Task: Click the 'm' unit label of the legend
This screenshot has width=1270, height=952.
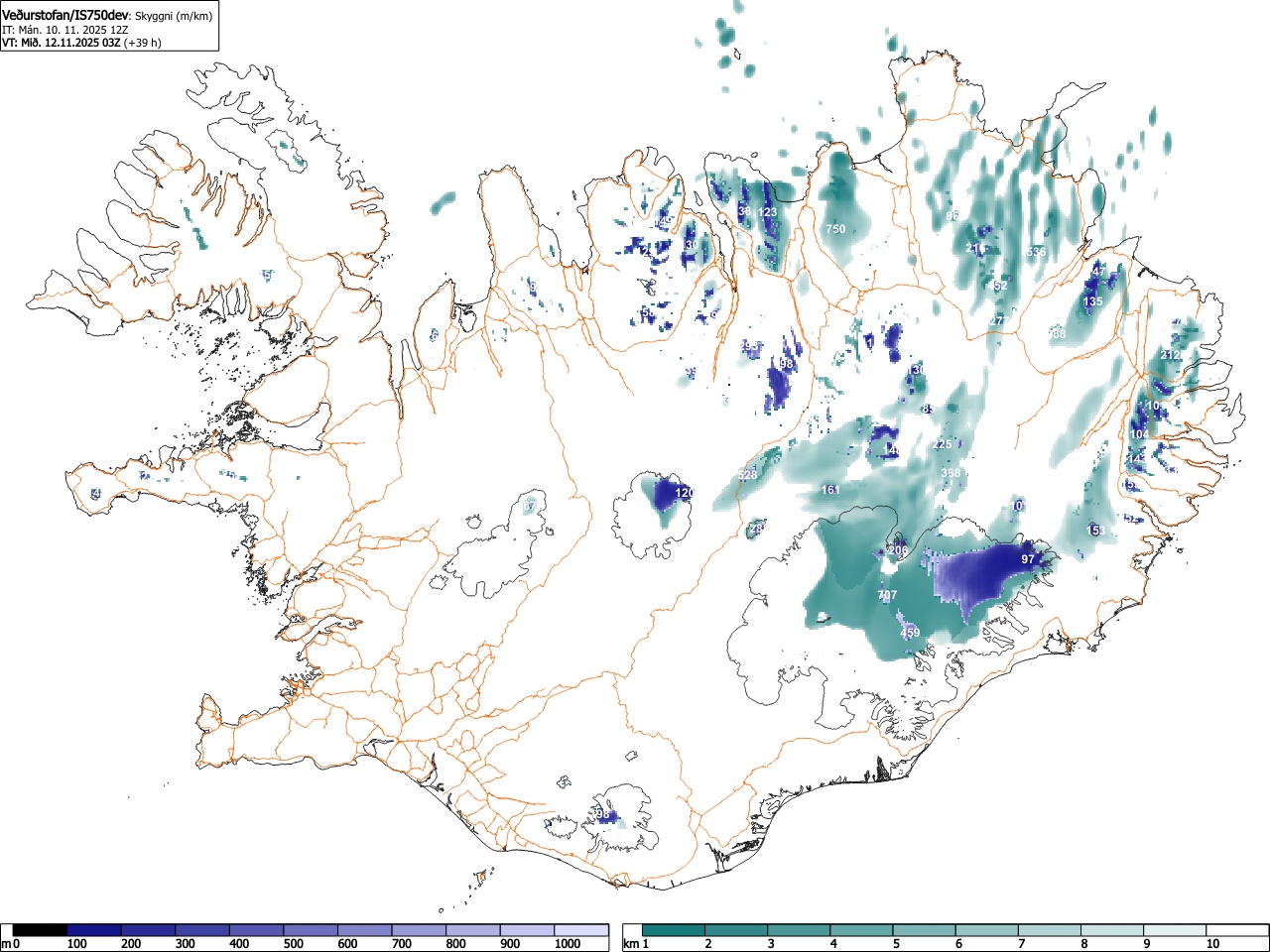Action: 6,944
